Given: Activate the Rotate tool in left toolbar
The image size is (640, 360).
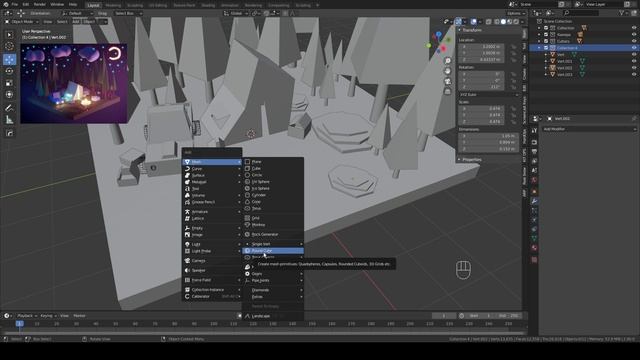Looking at the screenshot, I should pos(9,71).
